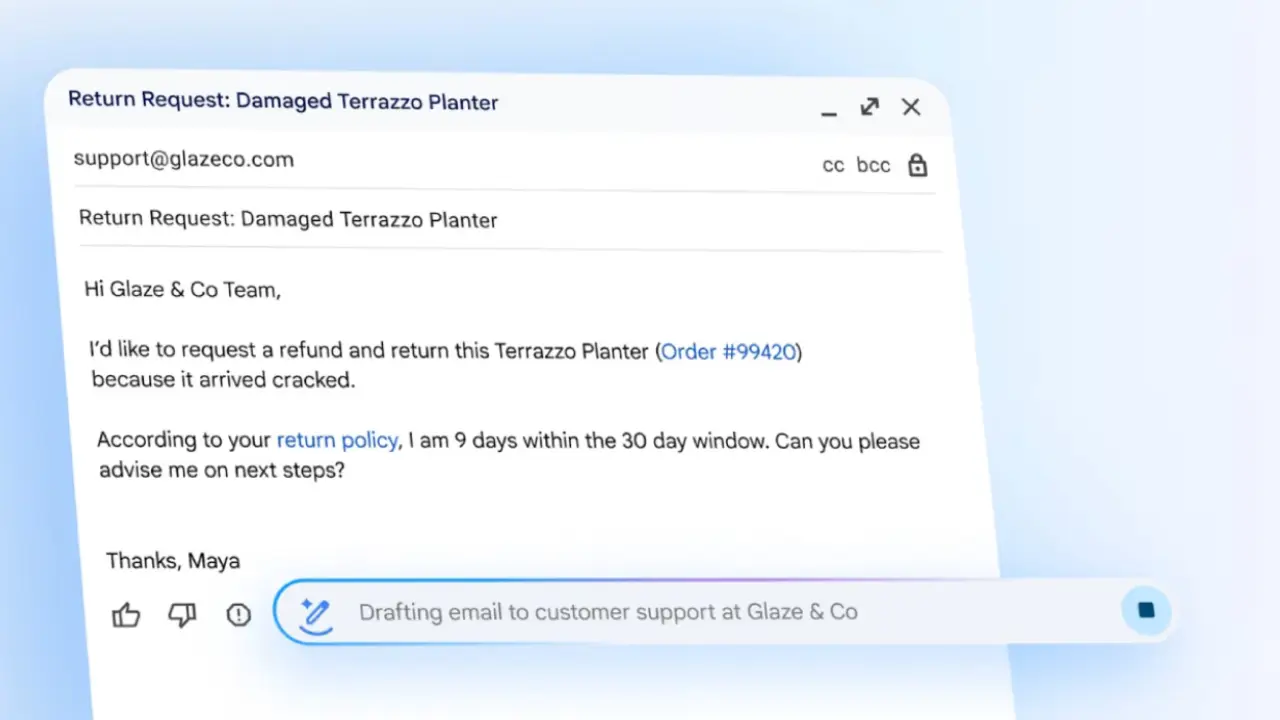Screen dimensions: 1280x720
Task: Click the compose window title bar text
Action: coord(283,100)
